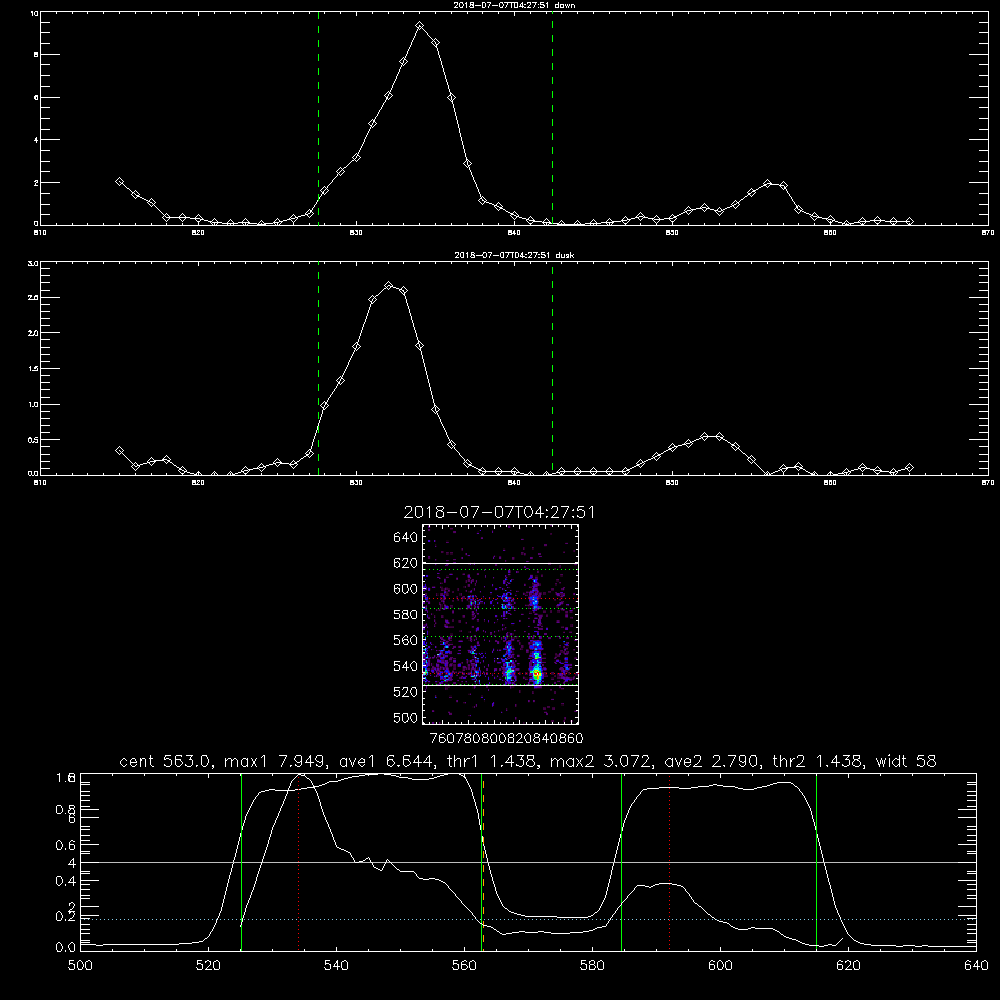Click the left green dashed line in dusk plot
The image size is (1000, 1000).
pyautogui.click(x=318, y=369)
